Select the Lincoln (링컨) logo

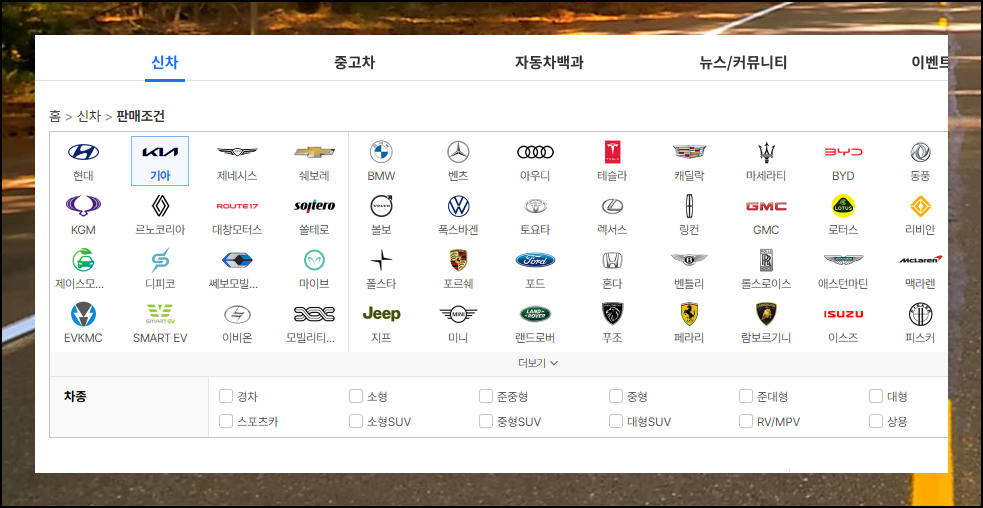[x=690, y=206]
